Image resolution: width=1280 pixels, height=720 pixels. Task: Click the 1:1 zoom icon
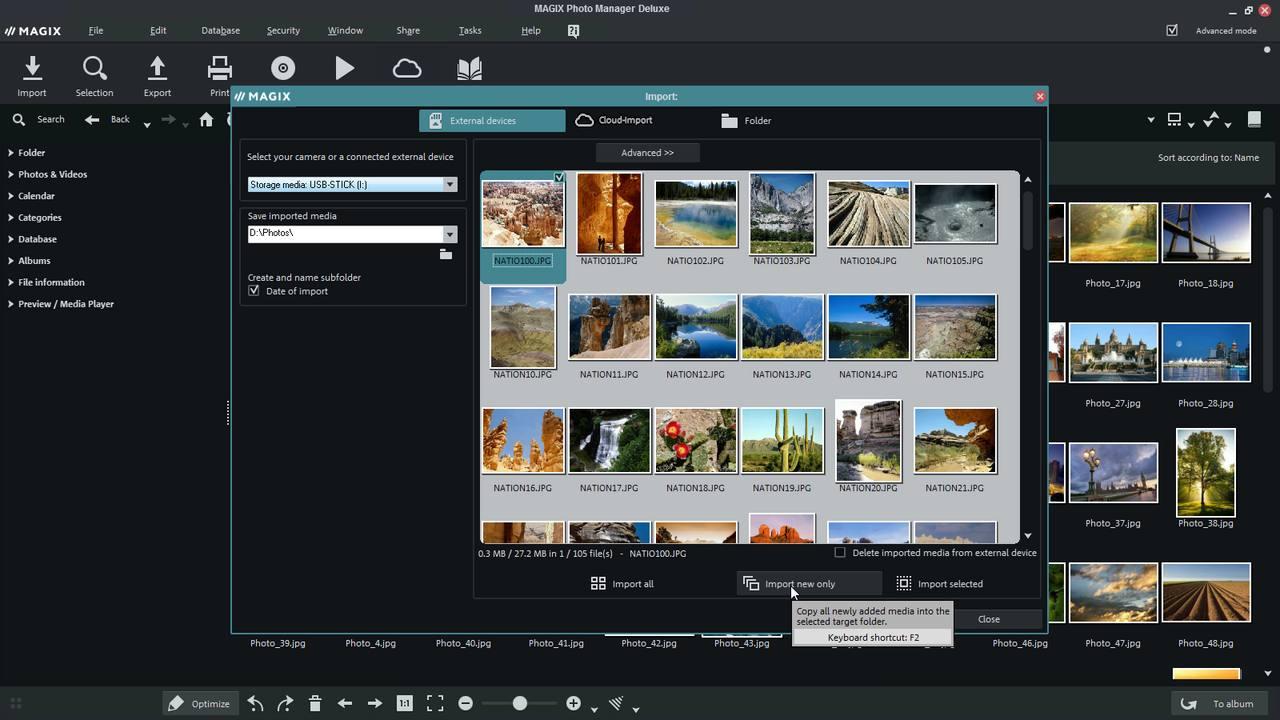click(x=404, y=703)
